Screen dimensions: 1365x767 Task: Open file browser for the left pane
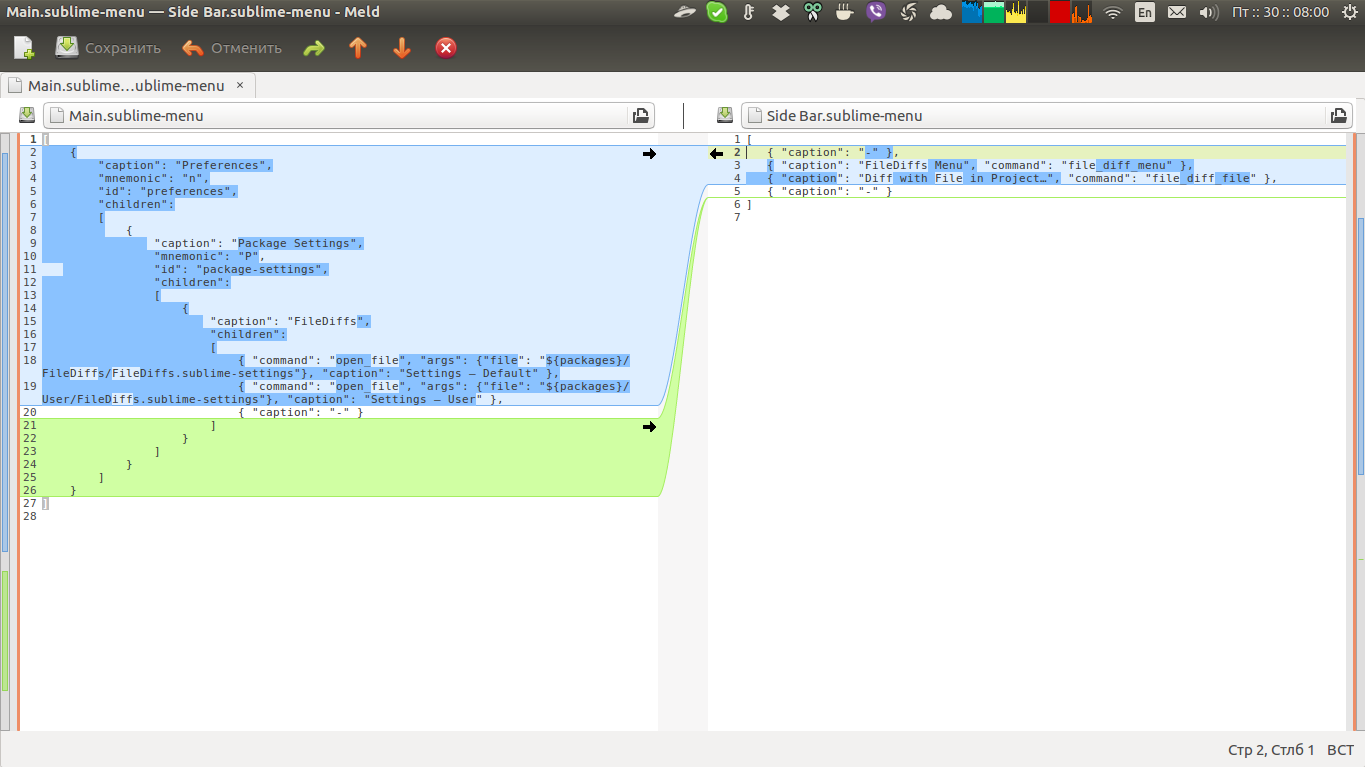coord(641,115)
